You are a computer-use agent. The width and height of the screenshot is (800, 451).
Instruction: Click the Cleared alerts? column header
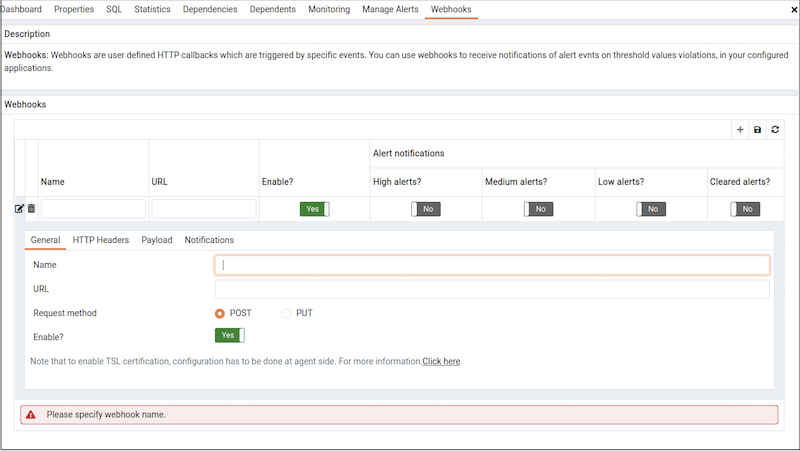click(740, 182)
